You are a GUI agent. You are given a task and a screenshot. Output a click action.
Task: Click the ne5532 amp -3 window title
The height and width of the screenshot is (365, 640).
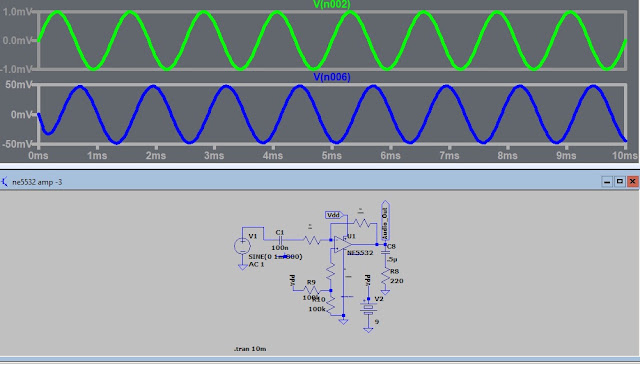(x=37, y=182)
